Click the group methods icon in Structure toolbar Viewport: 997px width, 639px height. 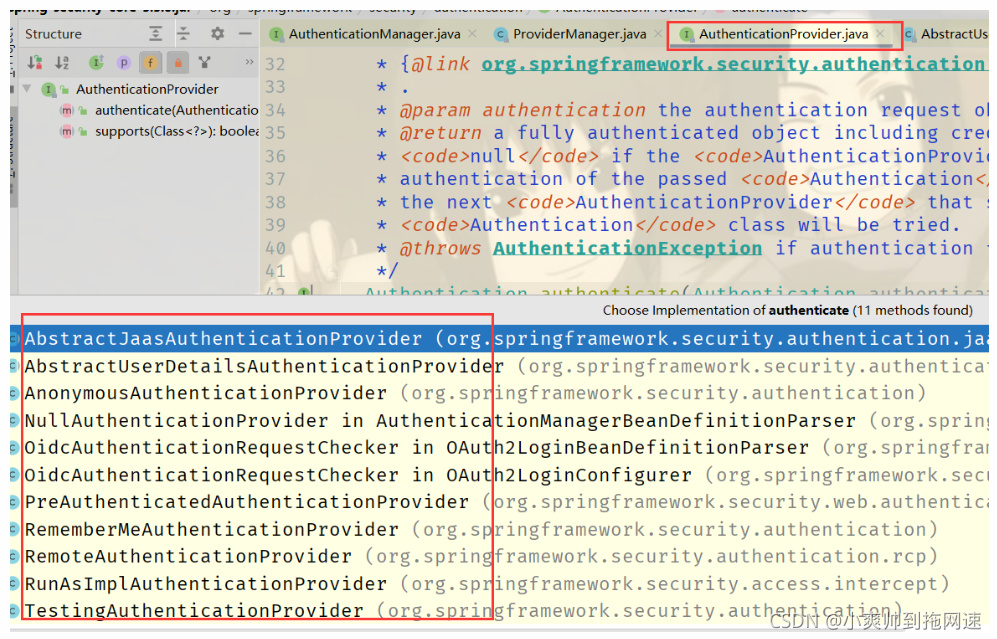click(x=204, y=62)
